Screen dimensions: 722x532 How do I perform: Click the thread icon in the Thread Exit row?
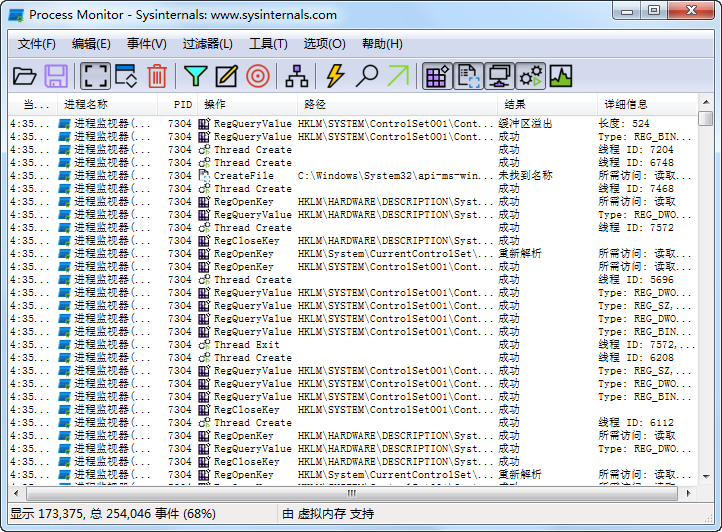click(x=204, y=345)
